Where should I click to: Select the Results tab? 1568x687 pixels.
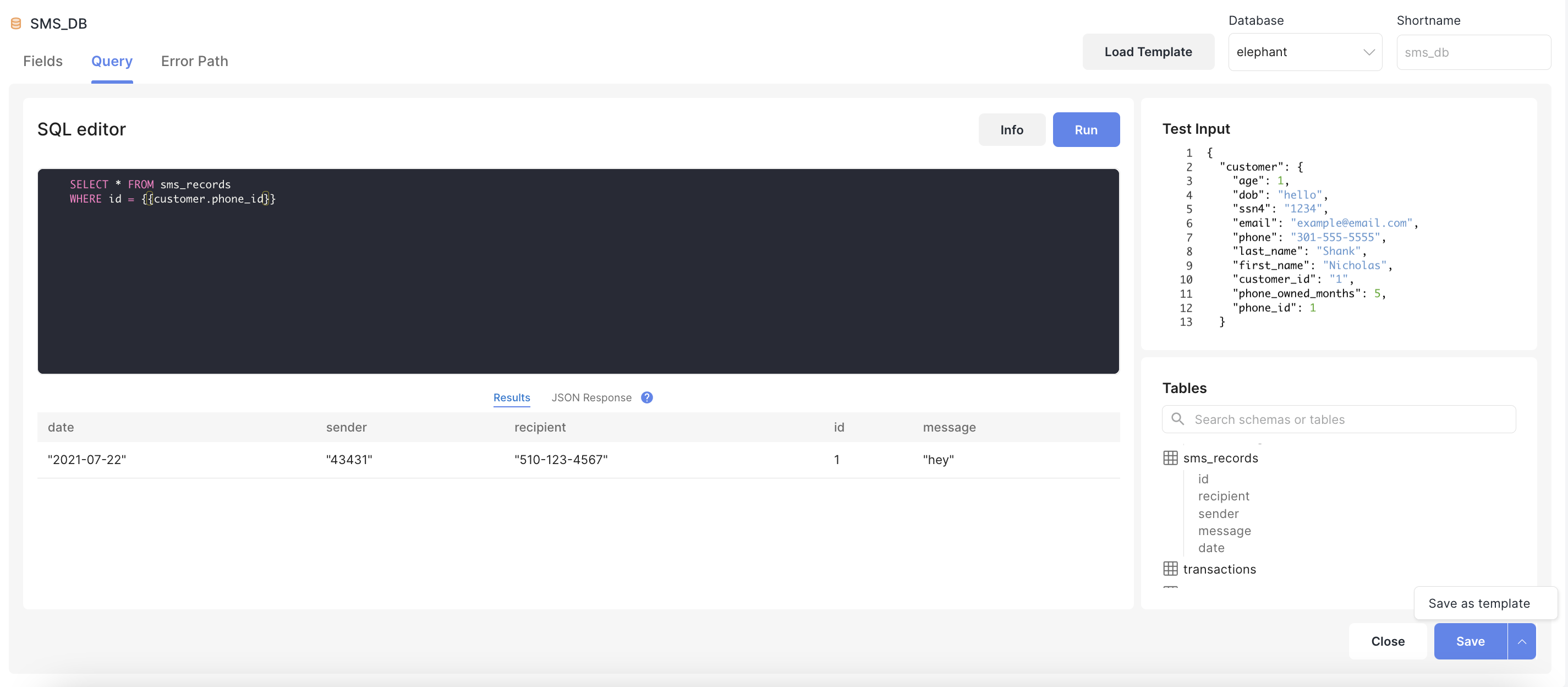(511, 397)
